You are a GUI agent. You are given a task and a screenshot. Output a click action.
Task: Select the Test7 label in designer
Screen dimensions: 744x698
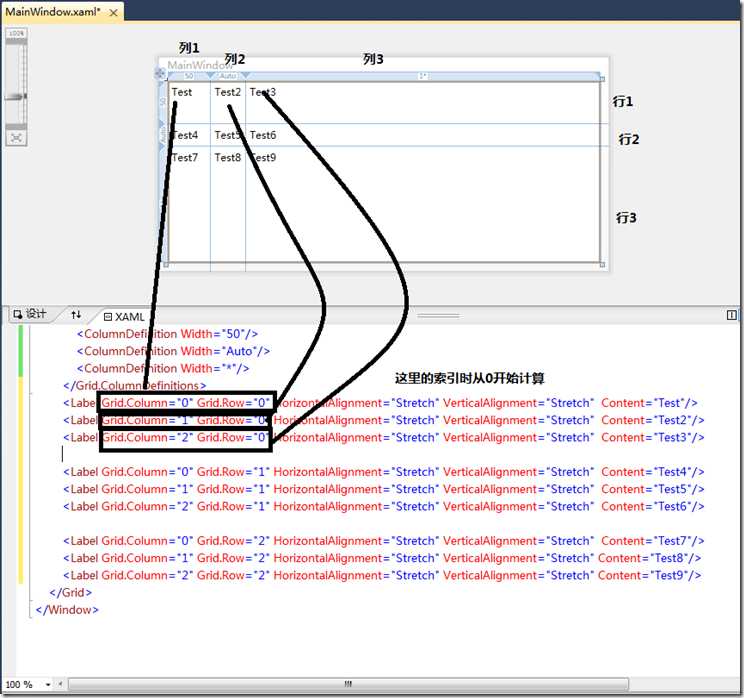[185, 158]
